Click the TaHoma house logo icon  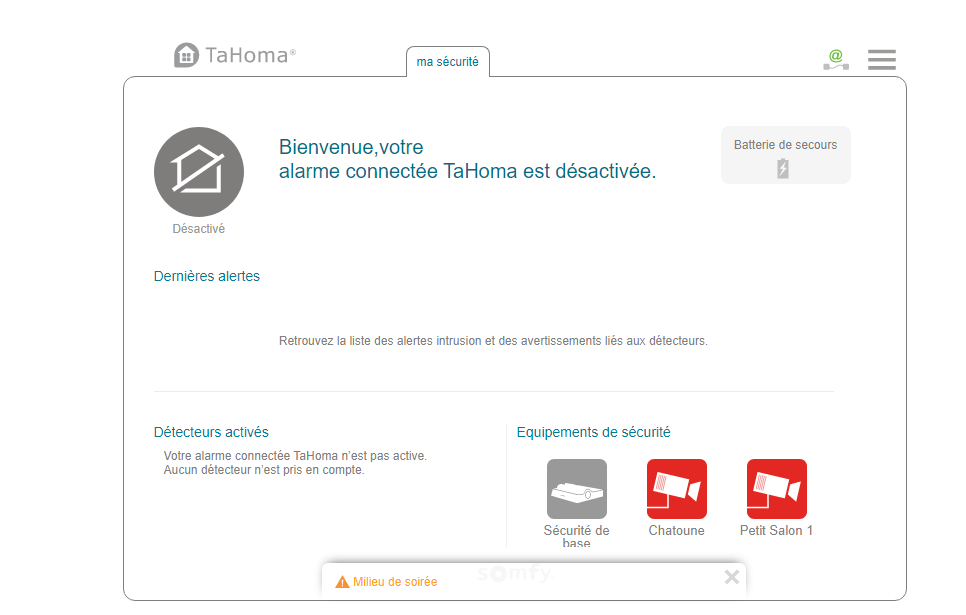186,55
